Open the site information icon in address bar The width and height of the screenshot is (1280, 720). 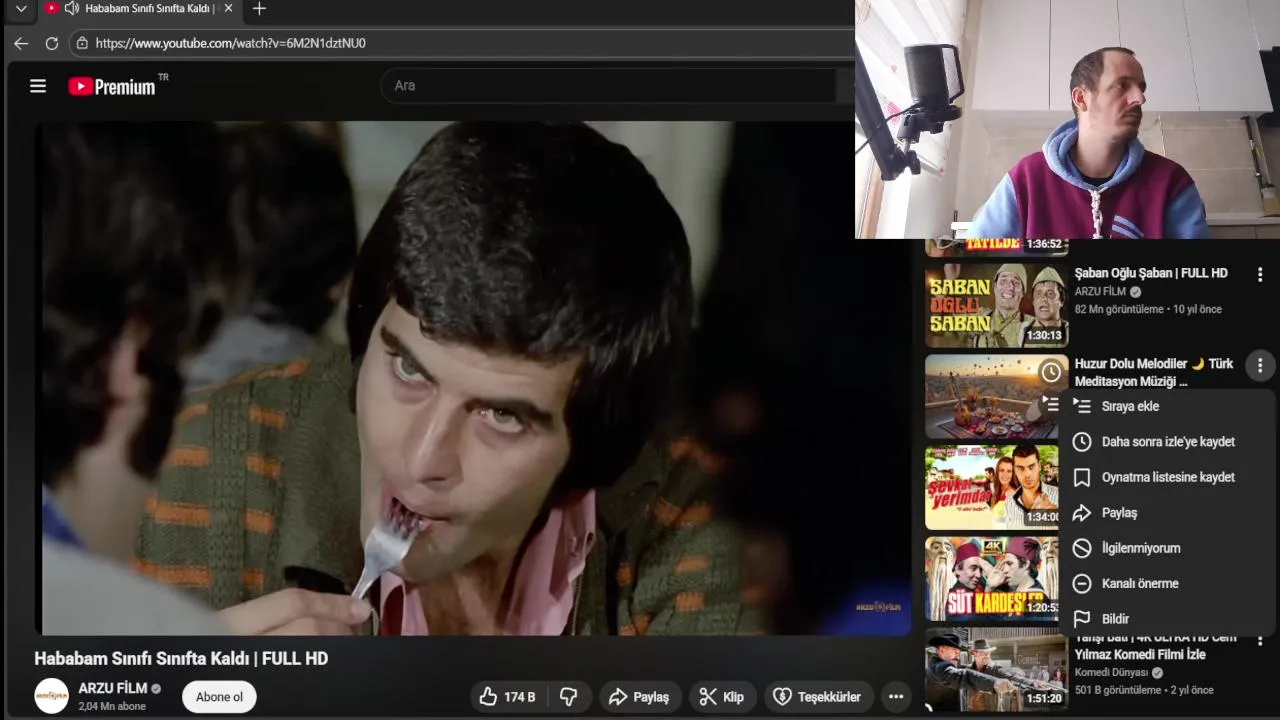click(82, 43)
